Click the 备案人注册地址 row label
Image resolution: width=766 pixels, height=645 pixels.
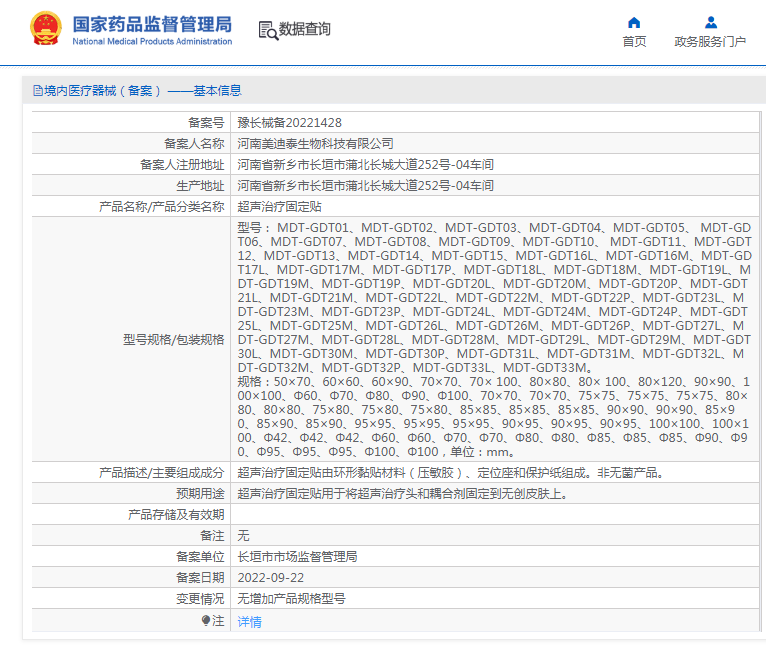182,165
